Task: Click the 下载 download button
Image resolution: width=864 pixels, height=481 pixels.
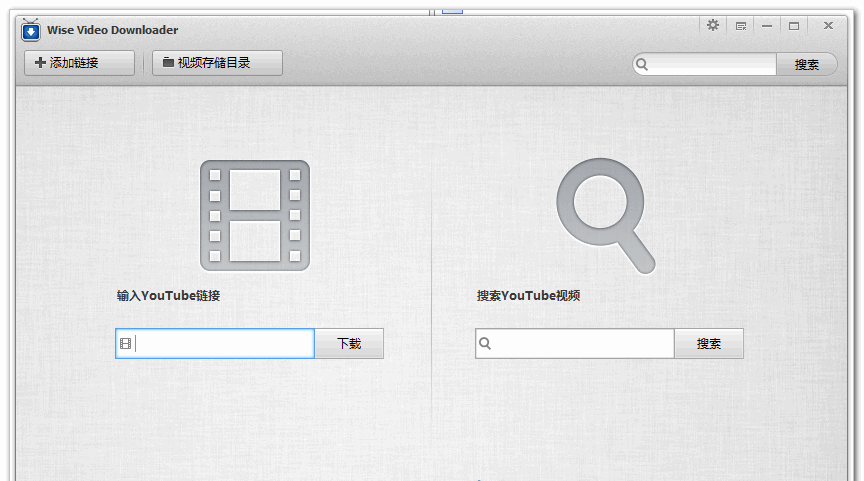Action: click(x=349, y=344)
